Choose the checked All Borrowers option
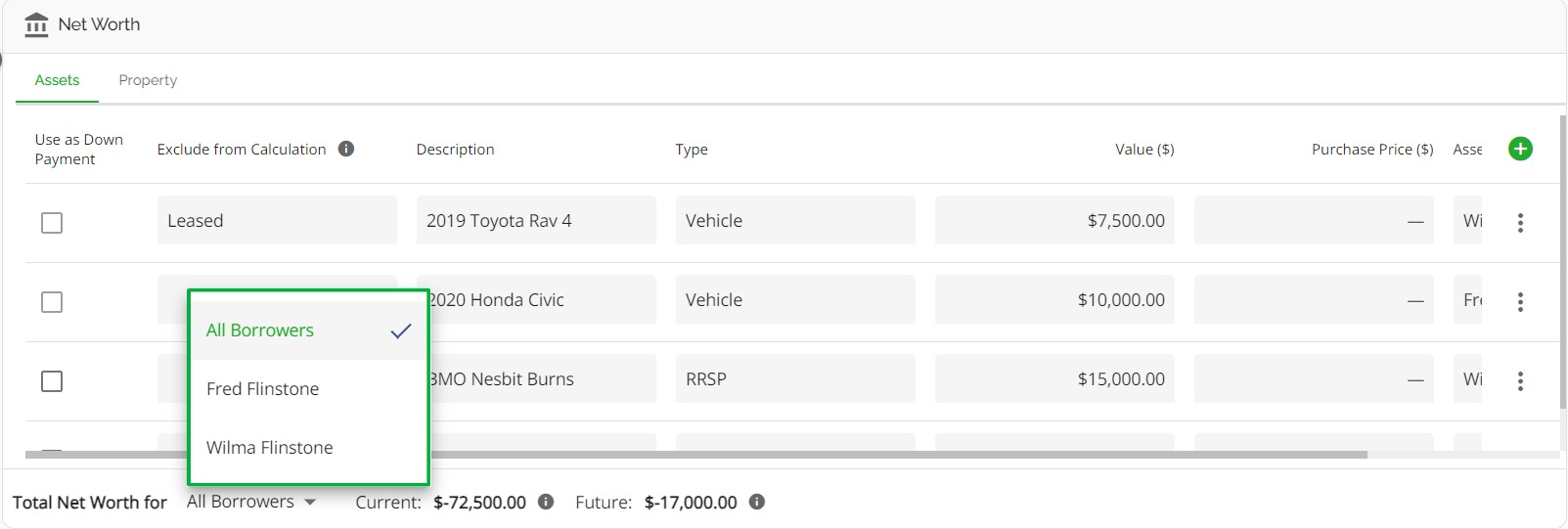 (x=308, y=331)
